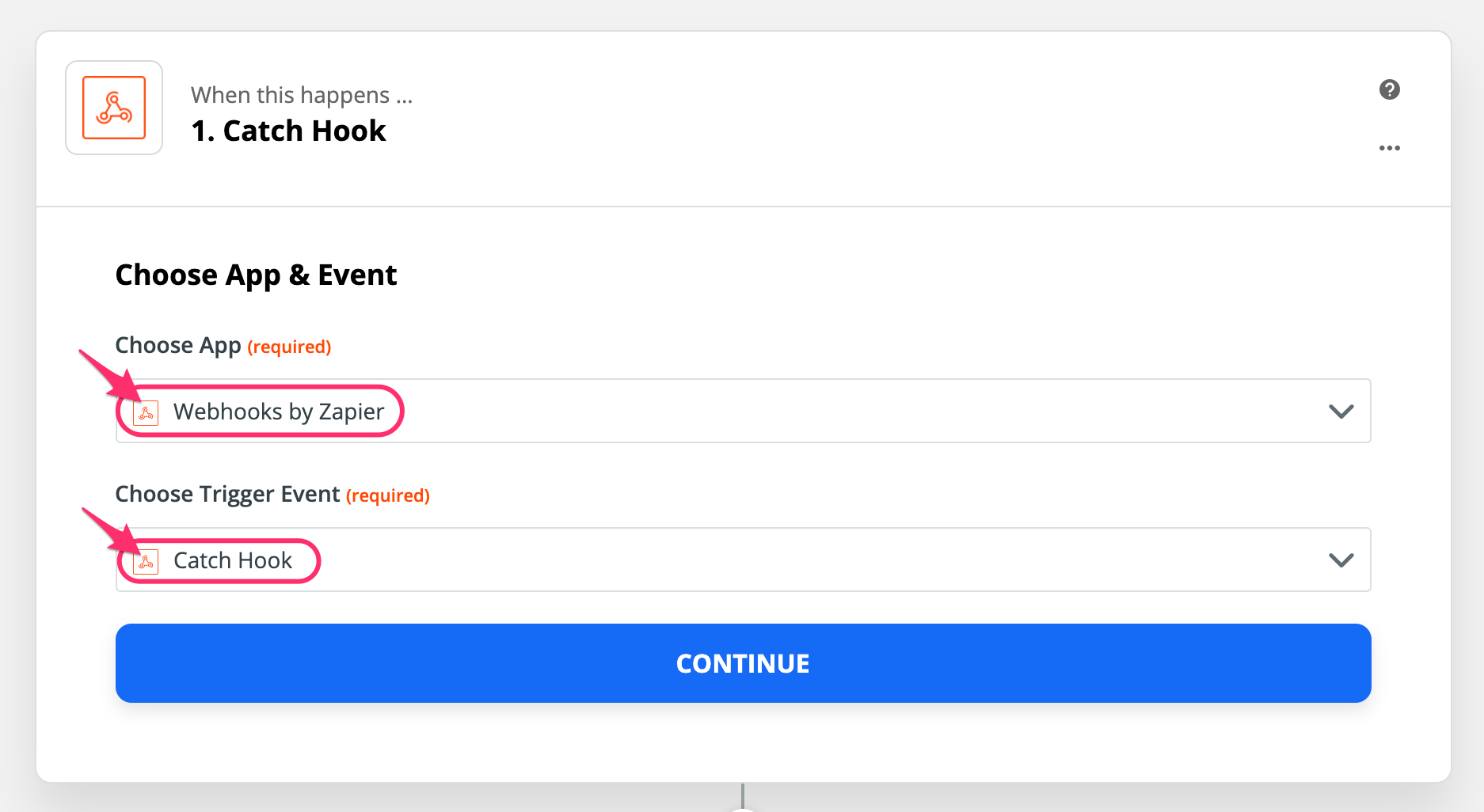1484x812 pixels.
Task: Click the orange webhook logo in the step header box
Action: [113, 108]
